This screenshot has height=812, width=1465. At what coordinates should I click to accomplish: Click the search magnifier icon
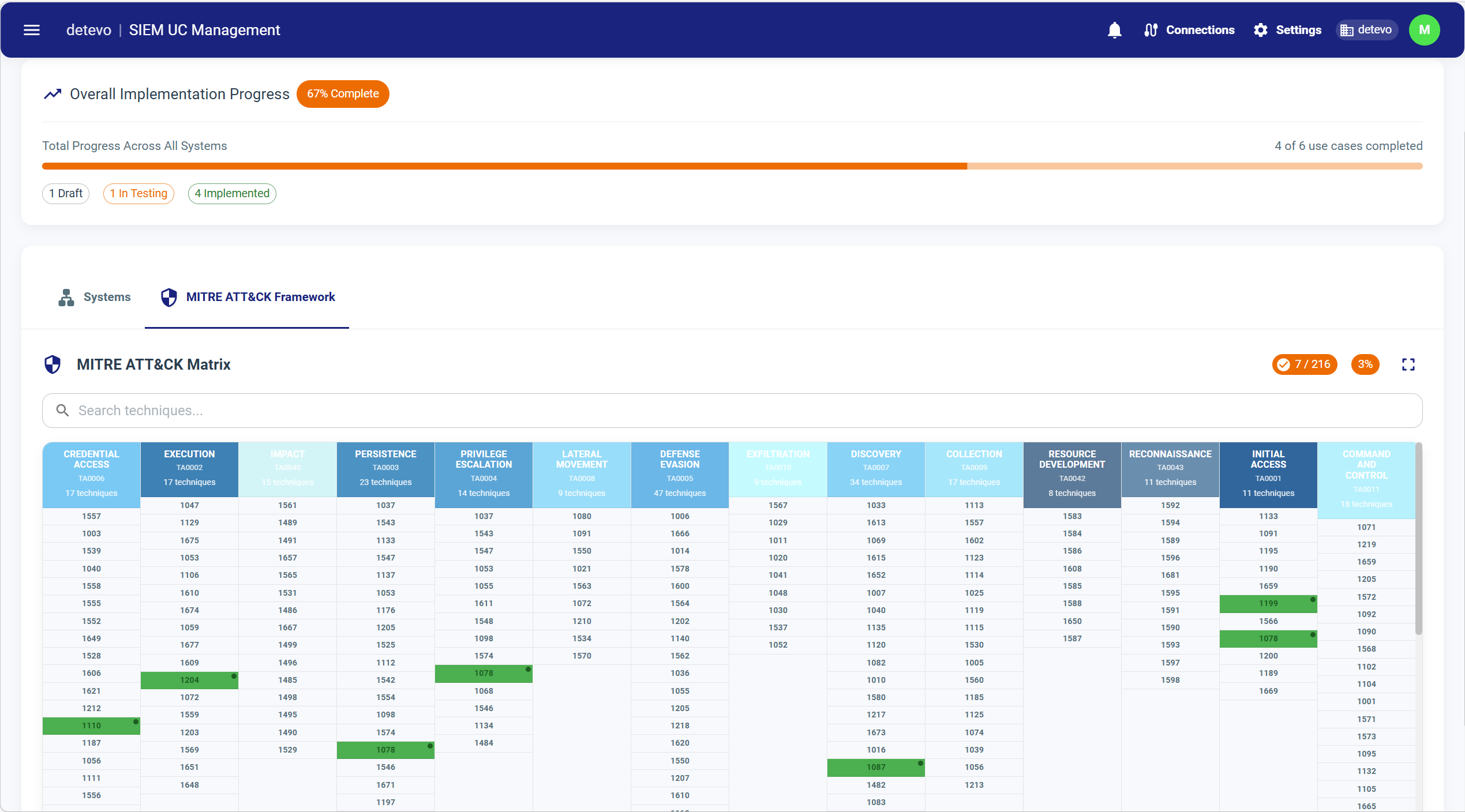click(x=62, y=410)
